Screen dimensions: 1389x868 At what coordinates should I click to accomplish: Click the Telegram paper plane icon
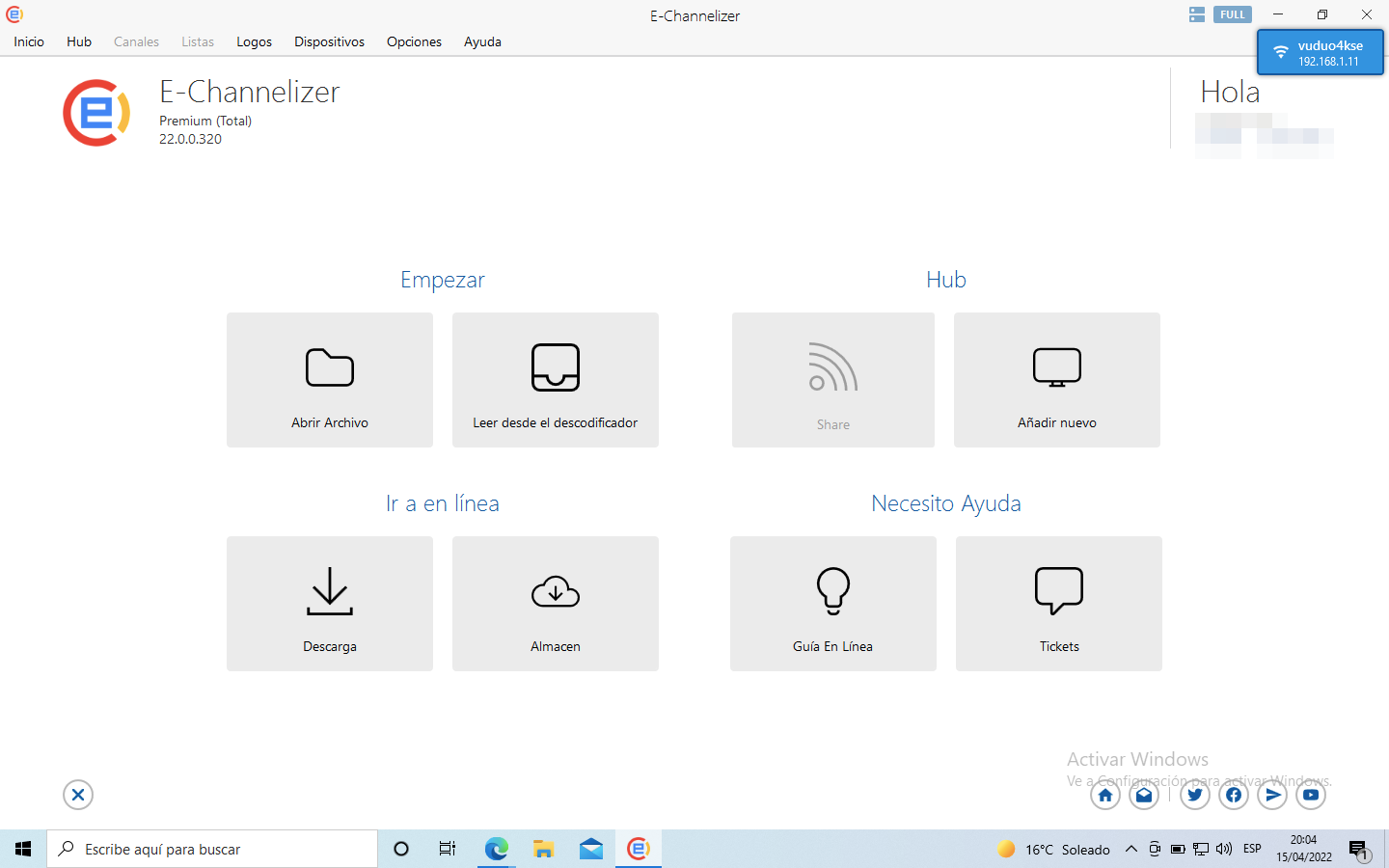[x=1272, y=795]
